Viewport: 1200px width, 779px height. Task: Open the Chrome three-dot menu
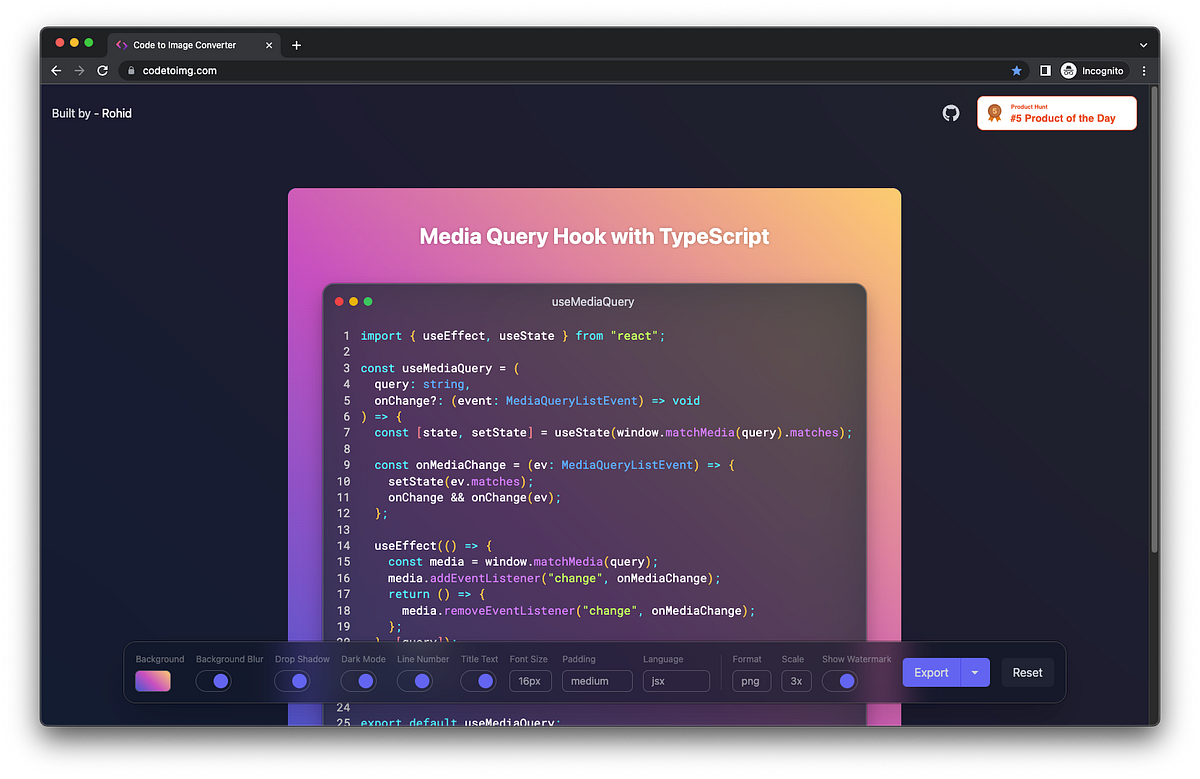pyautogui.click(x=1143, y=70)
